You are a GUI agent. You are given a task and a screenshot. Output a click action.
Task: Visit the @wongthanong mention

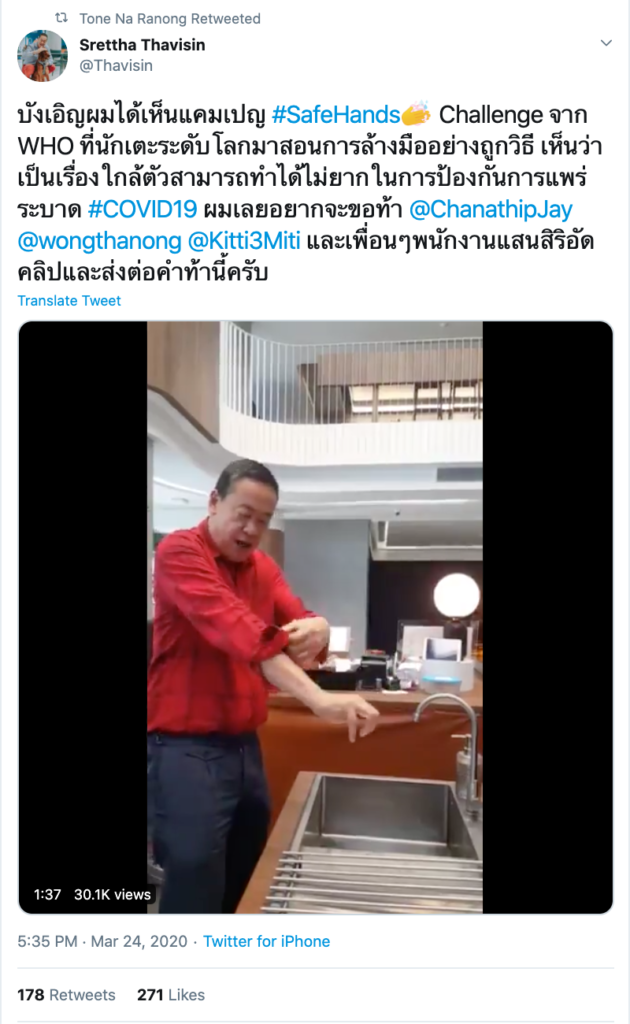click(x=99, y=241)
